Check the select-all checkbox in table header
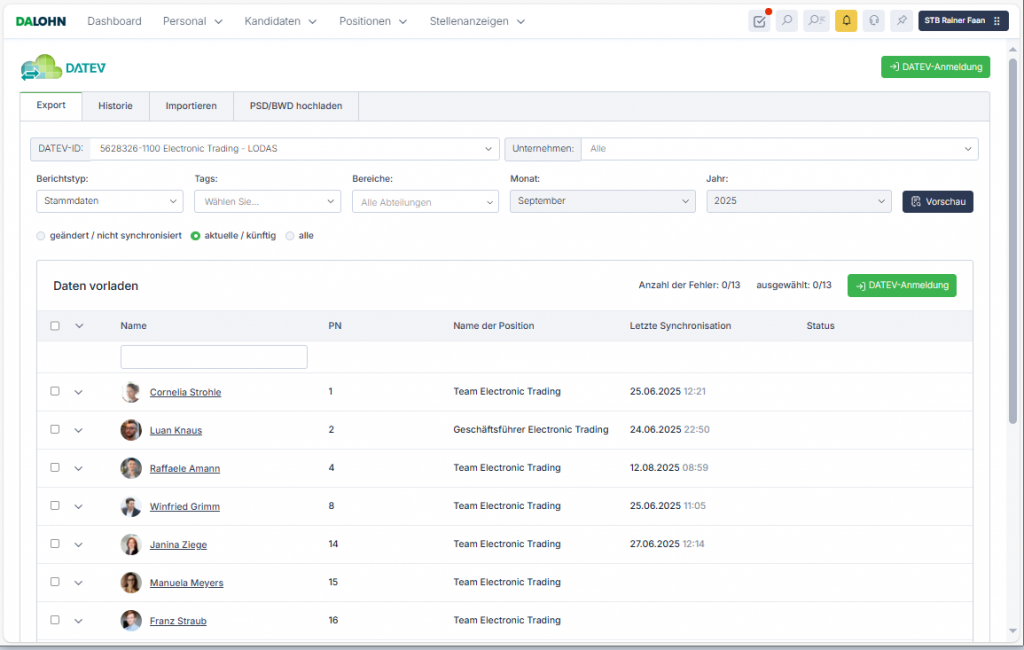 click(55, 326)
